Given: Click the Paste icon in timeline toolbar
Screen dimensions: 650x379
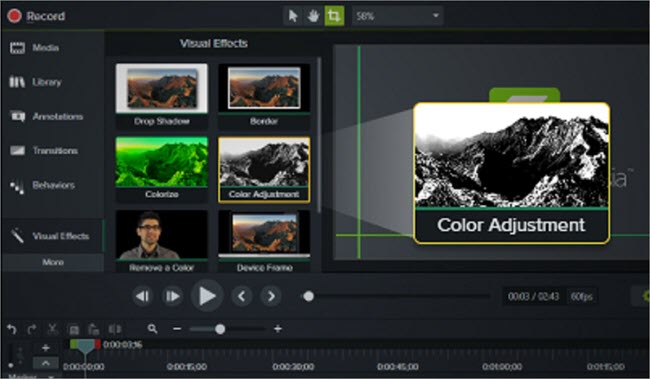Looking at the screenshot, I should (94, 329).
